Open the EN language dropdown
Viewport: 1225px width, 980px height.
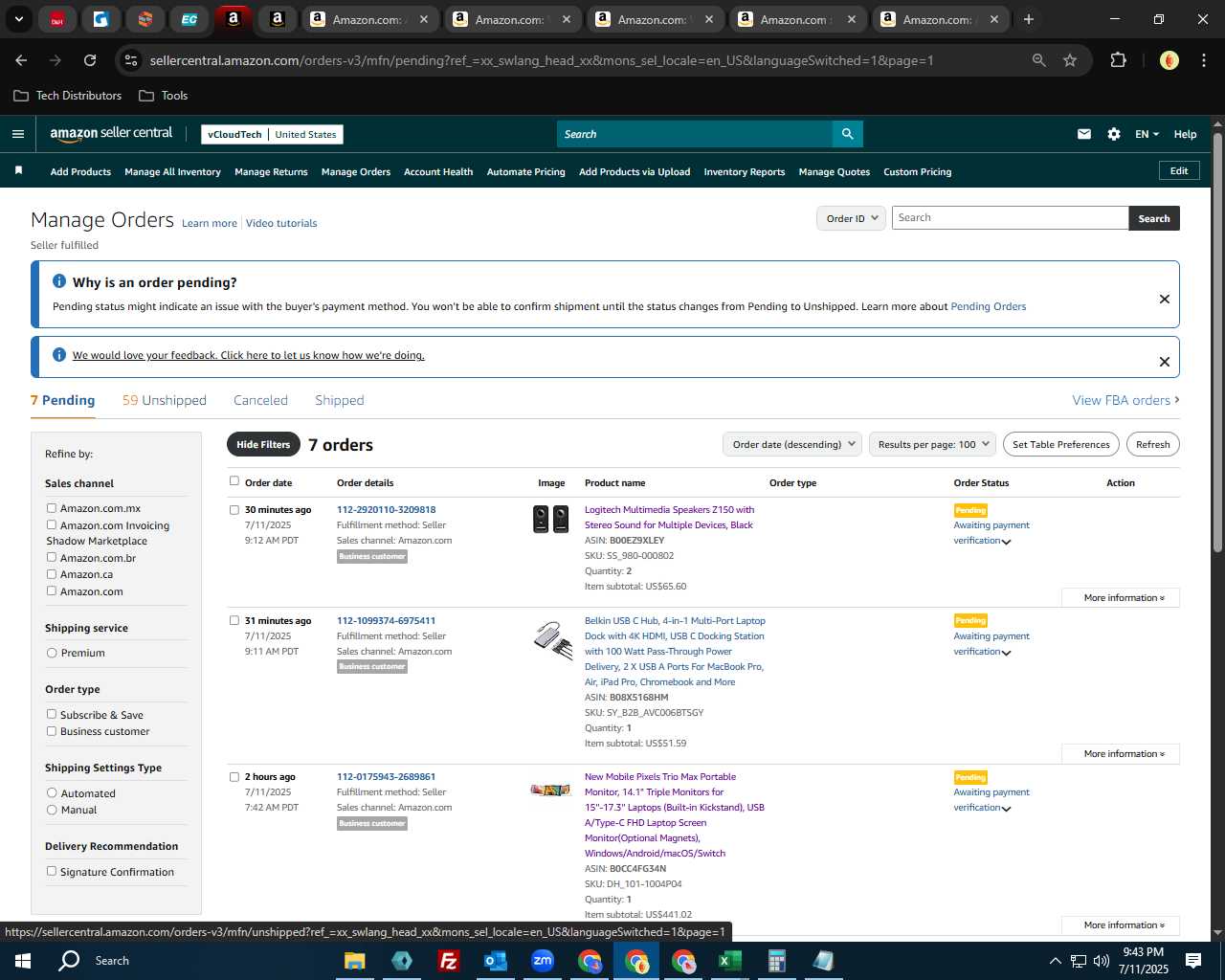[x=1147, y=134]
